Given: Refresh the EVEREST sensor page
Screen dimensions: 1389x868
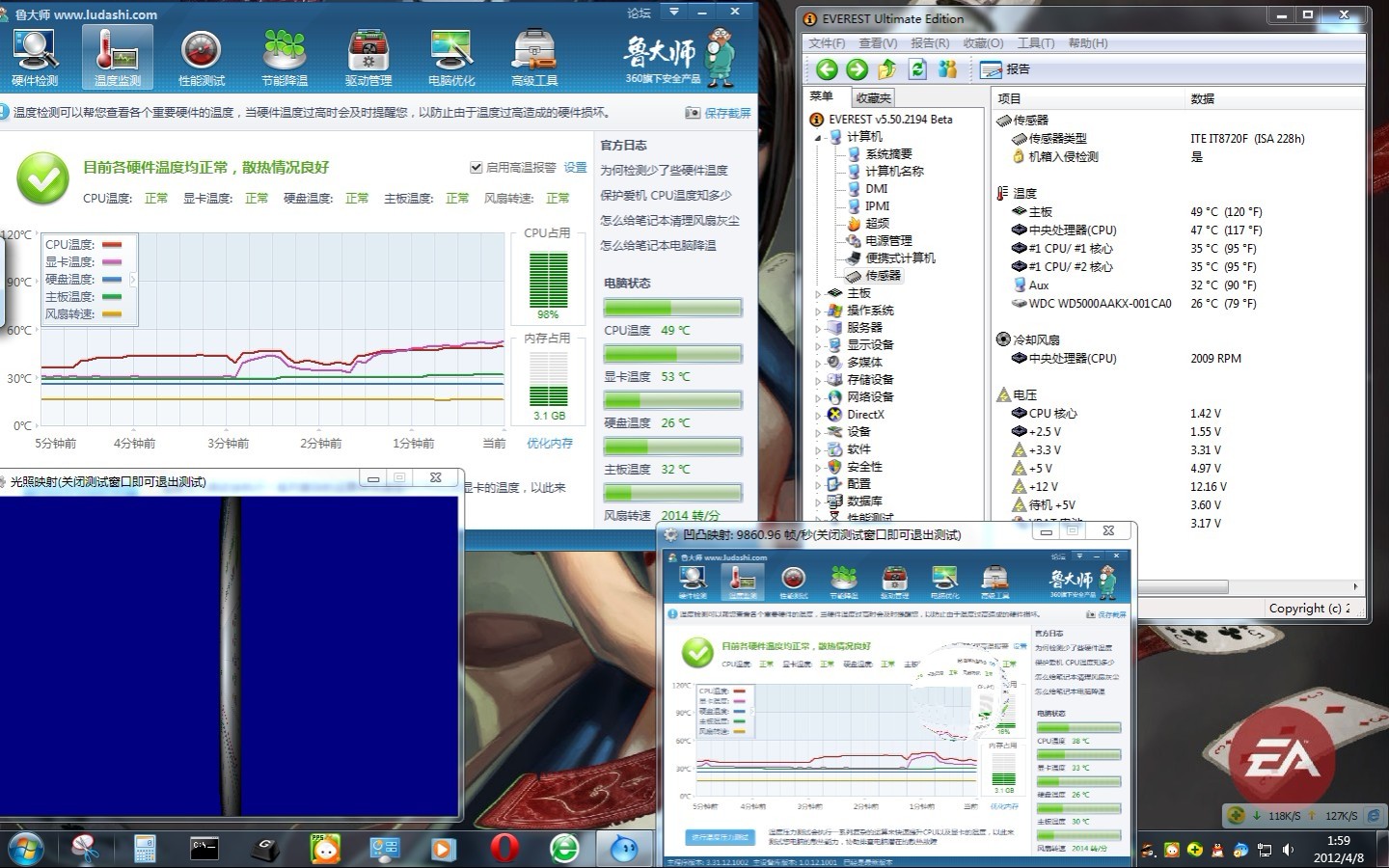Looking at the screenshot, I should click(917, 68).
